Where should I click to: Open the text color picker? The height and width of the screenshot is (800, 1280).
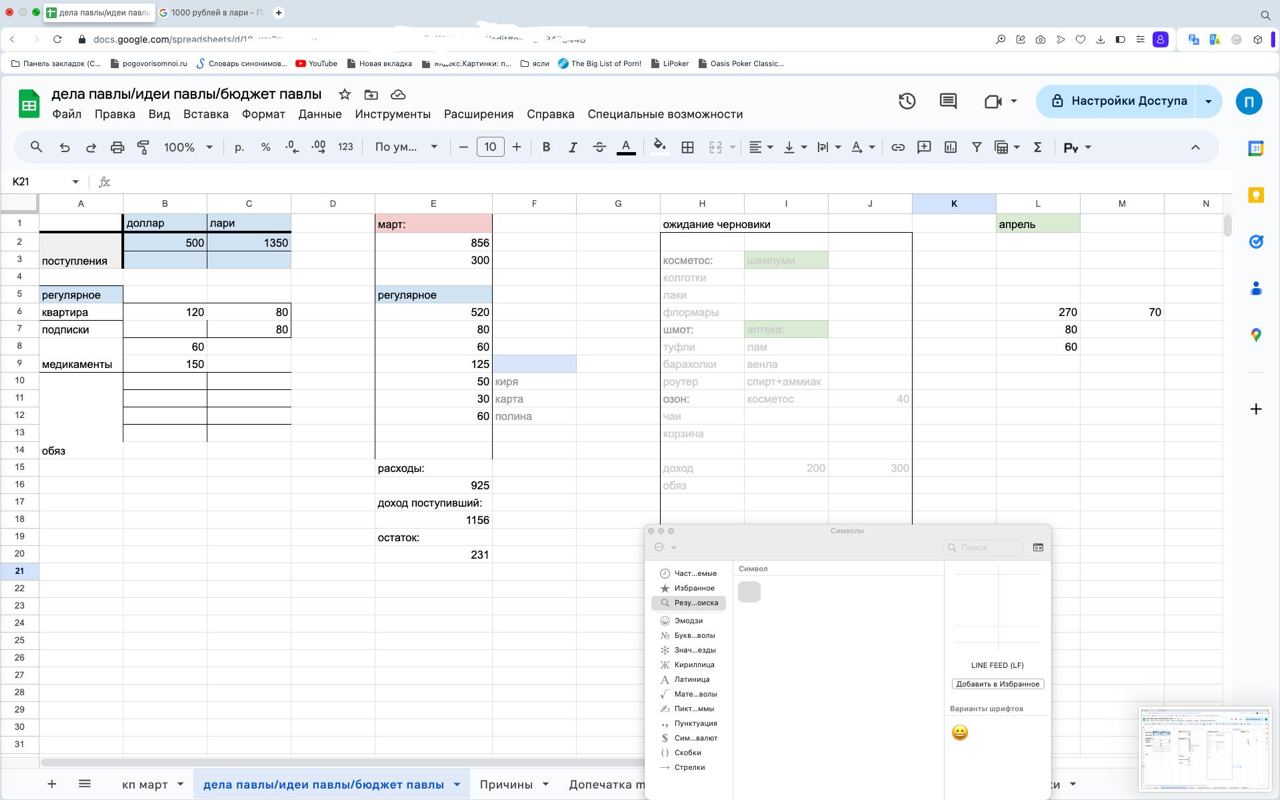[626, 147]
